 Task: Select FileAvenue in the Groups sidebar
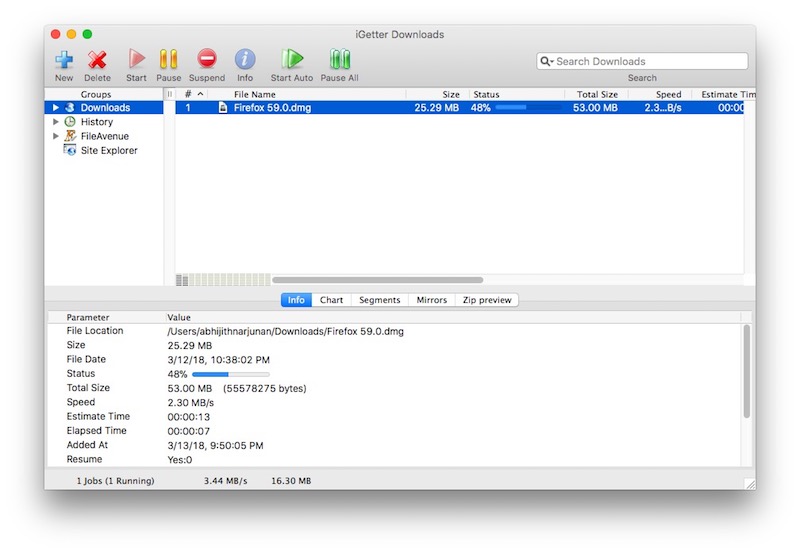point(104,136)
